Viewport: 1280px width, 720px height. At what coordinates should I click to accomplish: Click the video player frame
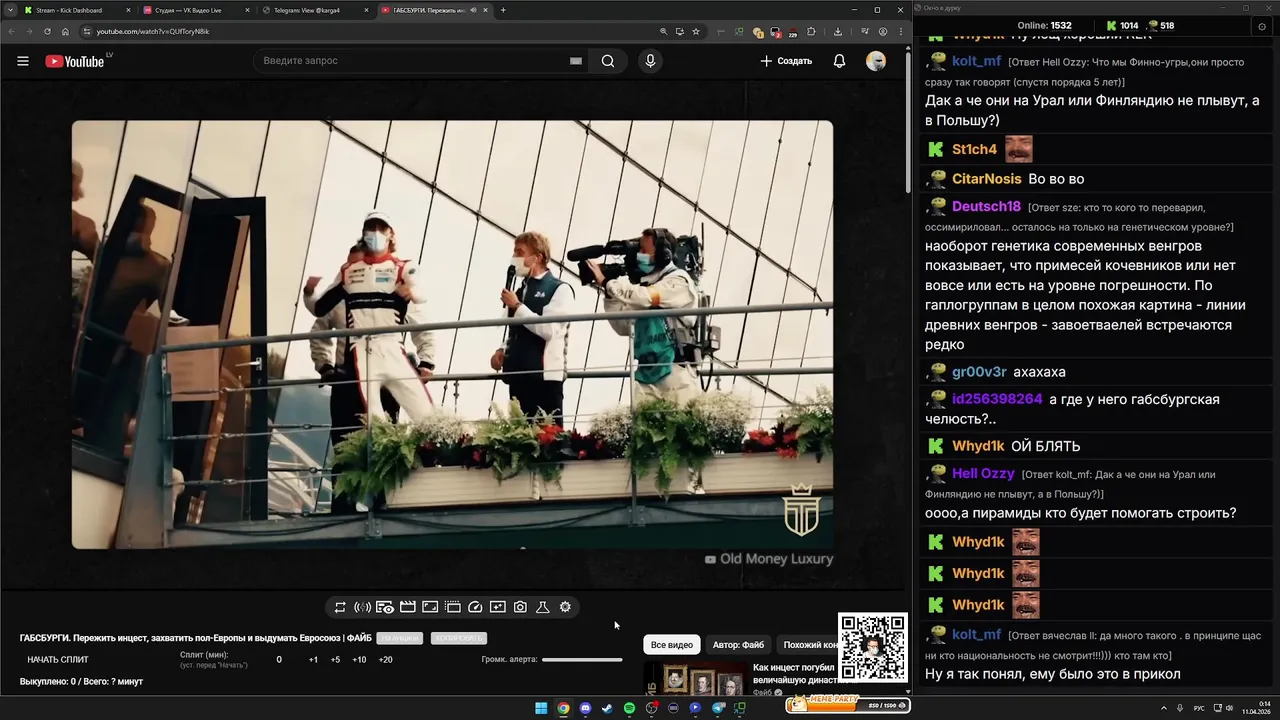(452, 335)
